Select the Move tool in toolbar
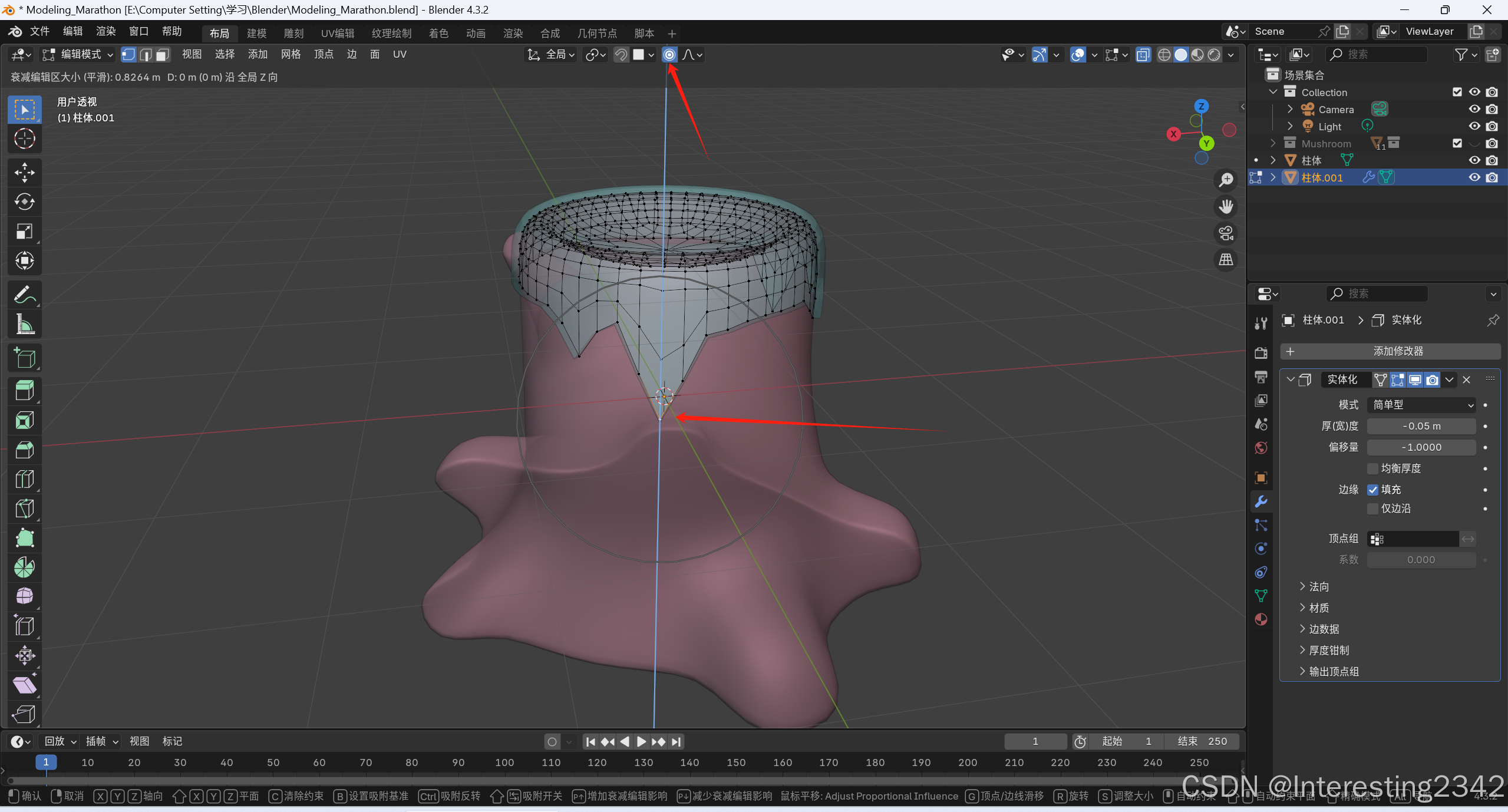 pos(24,173)
